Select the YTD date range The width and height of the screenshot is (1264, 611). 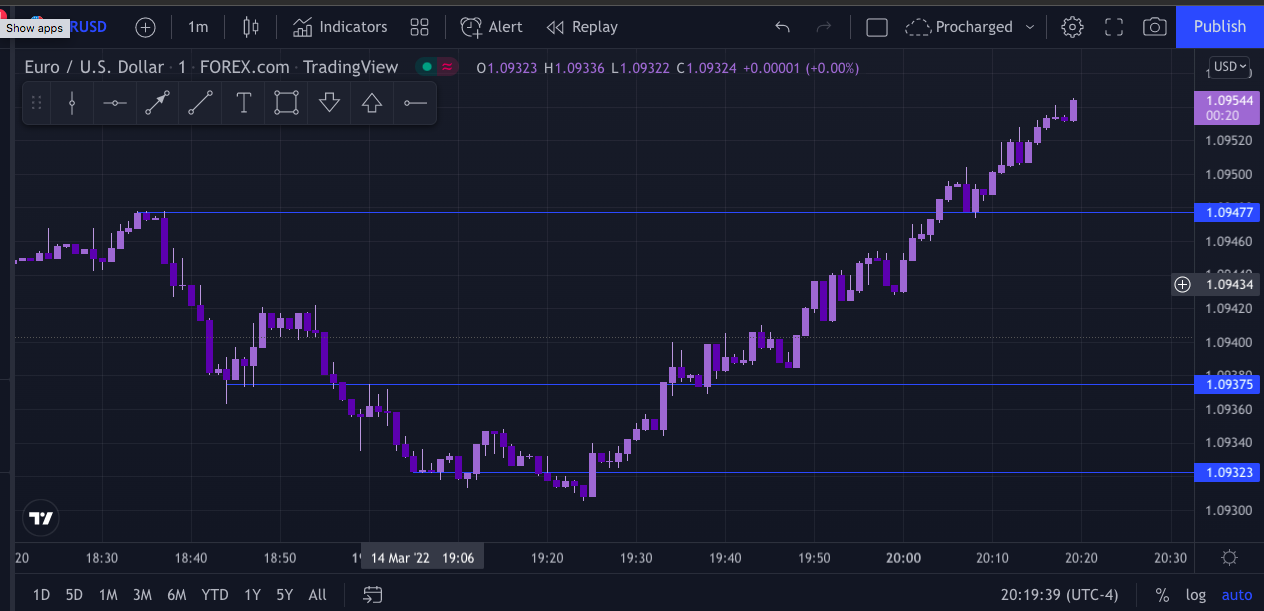coord(215,595)
